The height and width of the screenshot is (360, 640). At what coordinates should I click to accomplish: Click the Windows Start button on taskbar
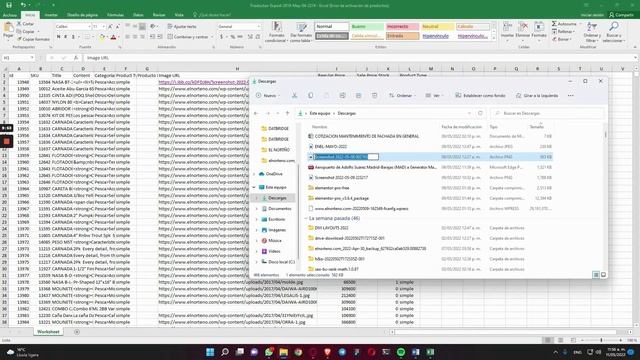tap(210, 352)
